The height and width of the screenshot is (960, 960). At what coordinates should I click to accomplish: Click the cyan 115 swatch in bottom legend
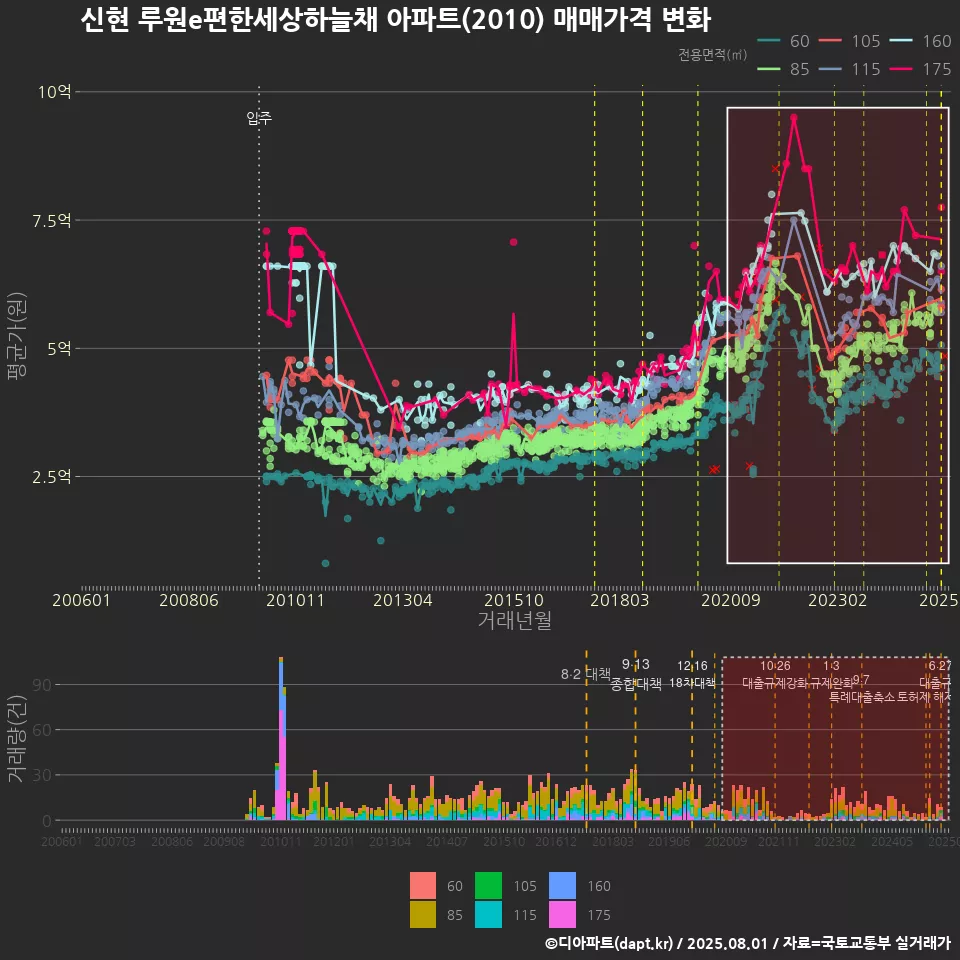(489, 914)
